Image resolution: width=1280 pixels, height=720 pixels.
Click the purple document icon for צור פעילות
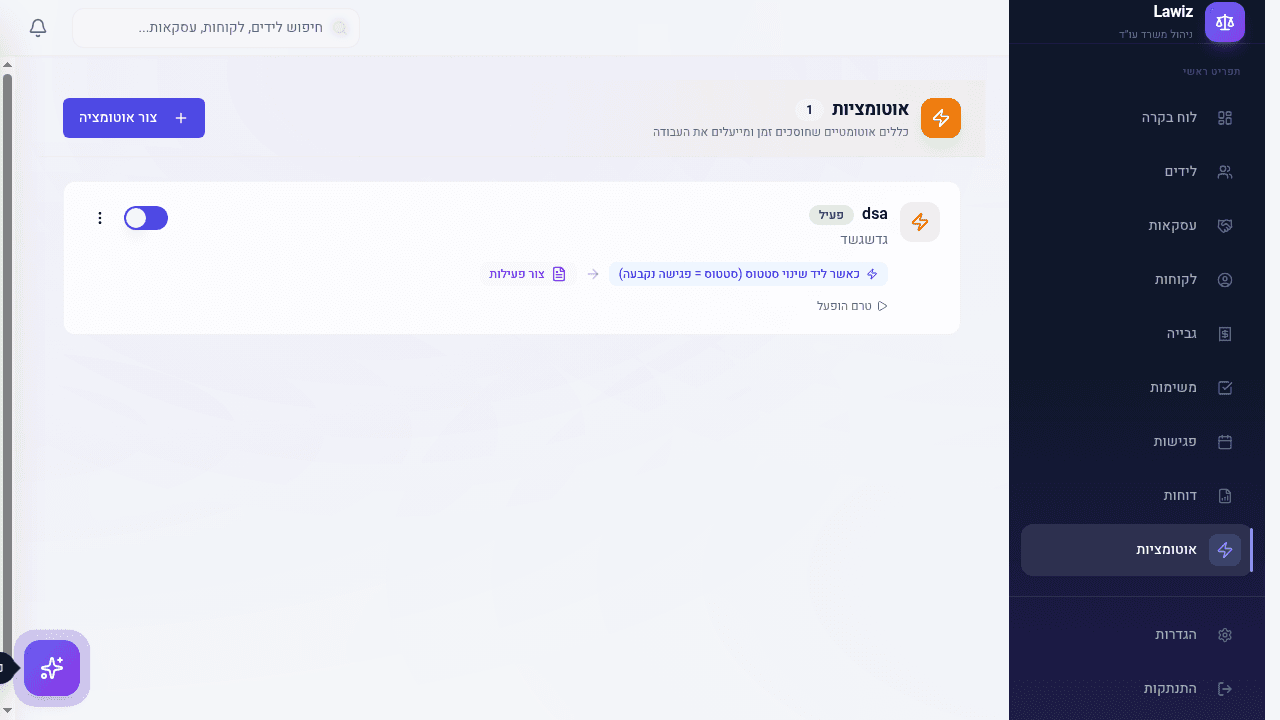[x=559, y=274]
